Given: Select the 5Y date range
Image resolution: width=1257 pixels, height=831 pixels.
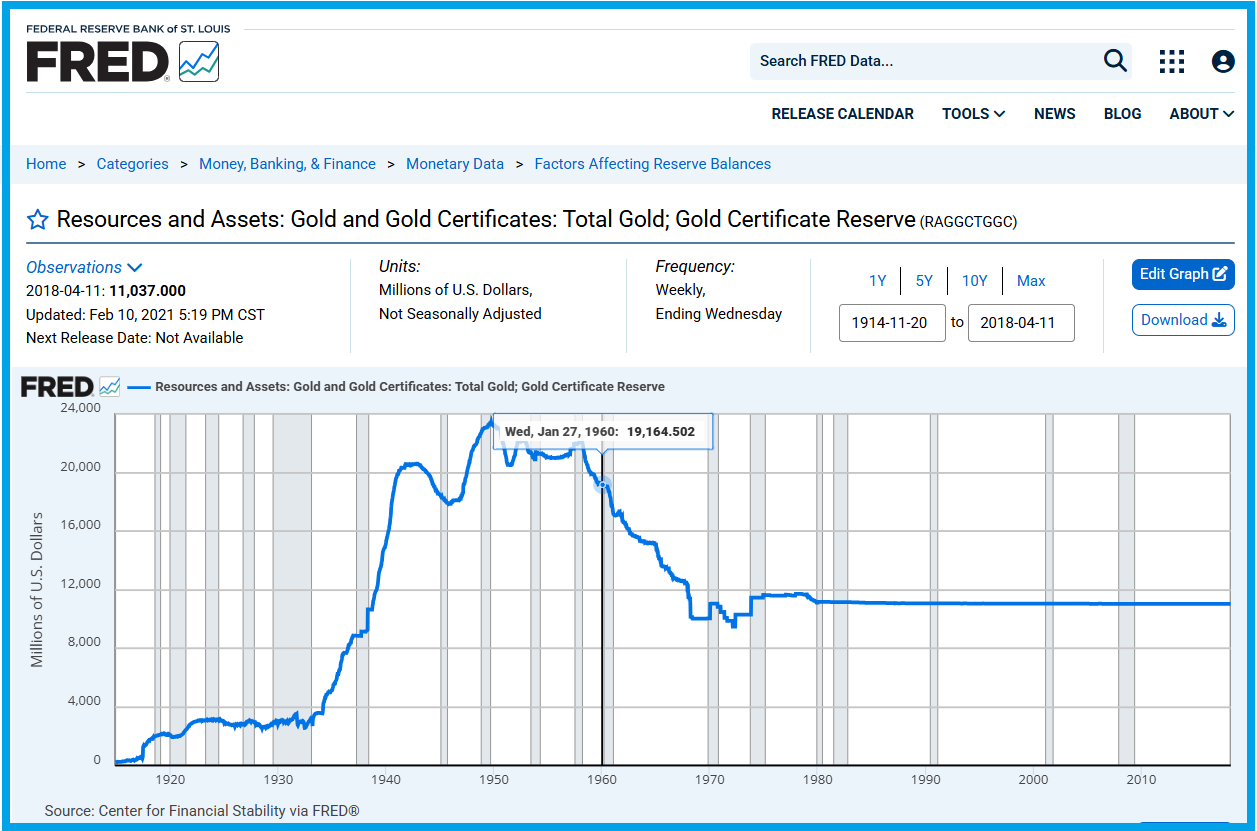Looking at the screenshot, I should click(x=924, y=281).
